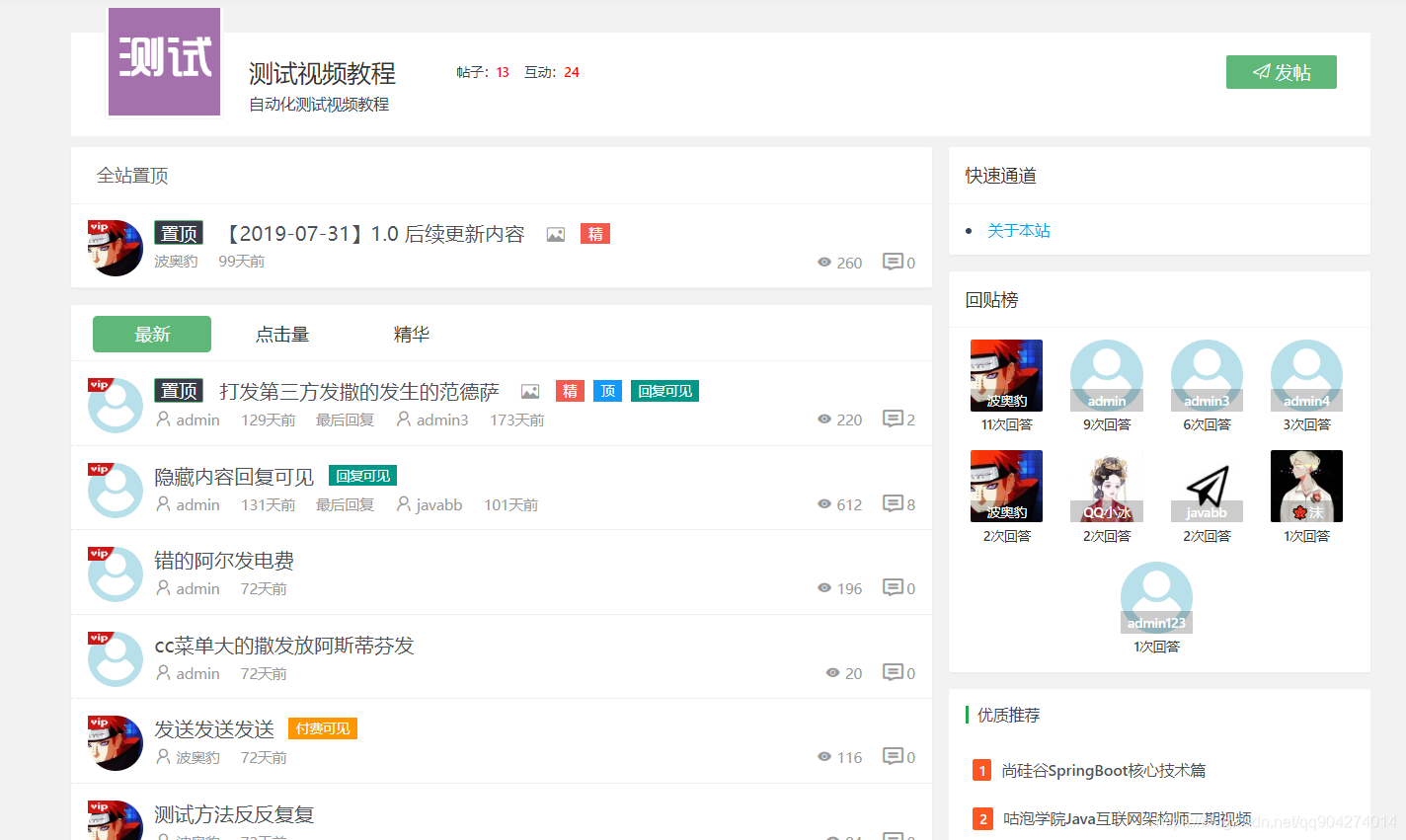Click the comment icon on the cc菜单大 post

coord(893,672)
